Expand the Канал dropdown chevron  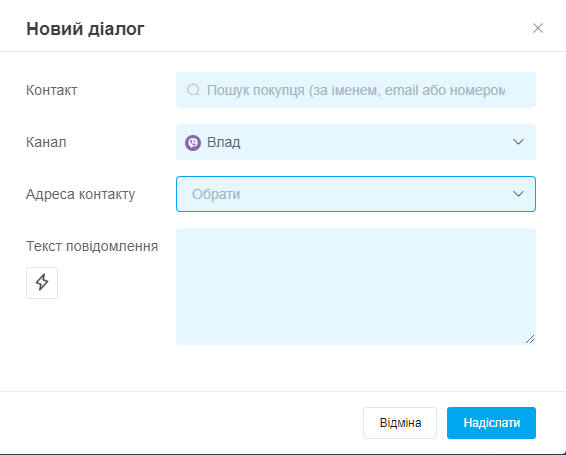point(518,142)
